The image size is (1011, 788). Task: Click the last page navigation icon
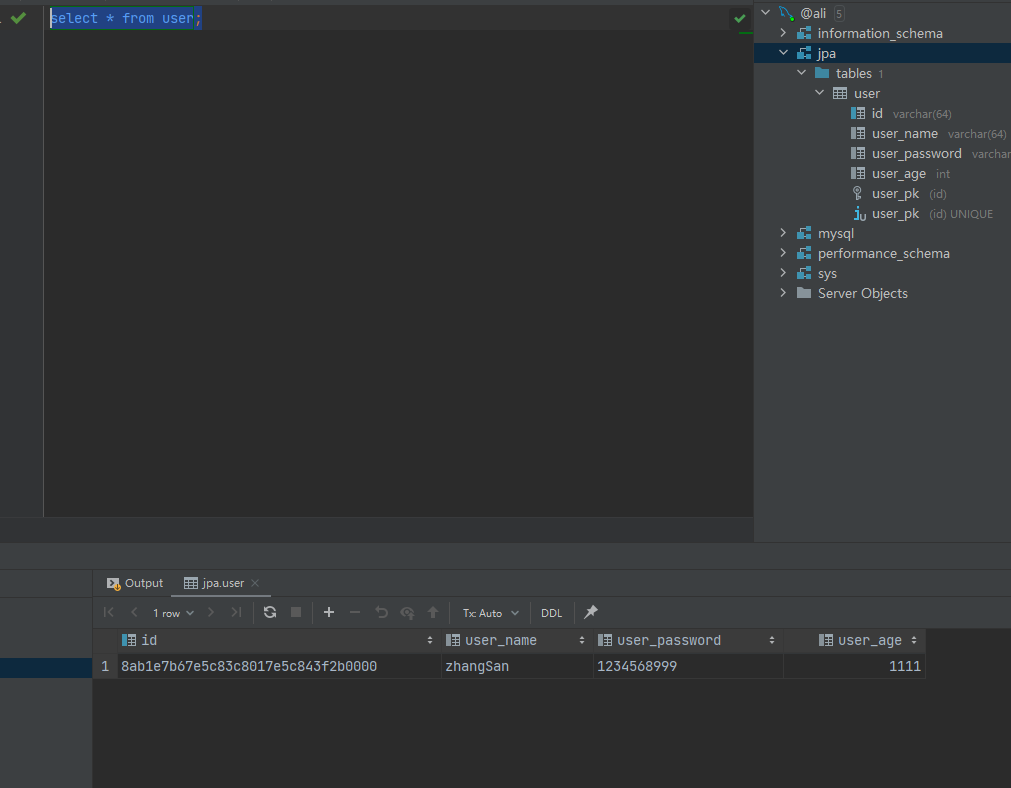(x=237, y=613)
